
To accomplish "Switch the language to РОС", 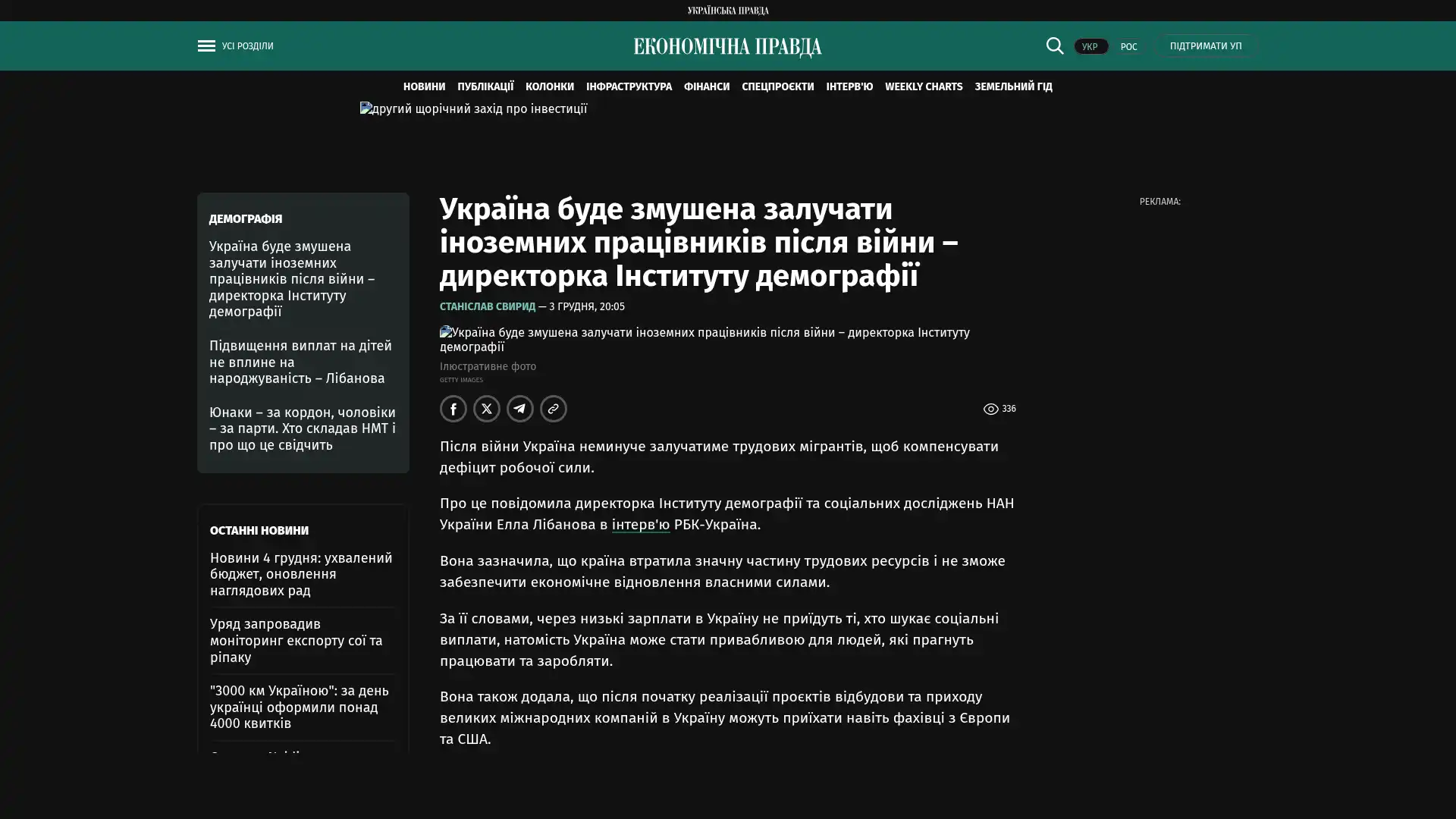I will coord(1128,47).
